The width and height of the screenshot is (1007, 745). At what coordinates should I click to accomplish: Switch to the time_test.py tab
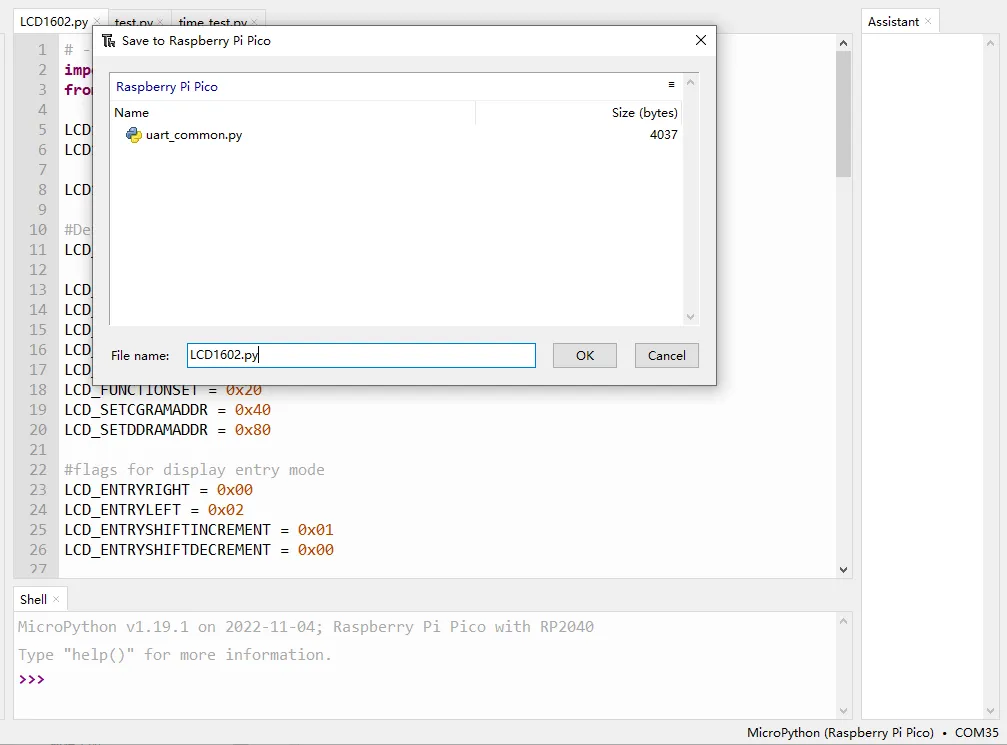click(x=213, y=22)
